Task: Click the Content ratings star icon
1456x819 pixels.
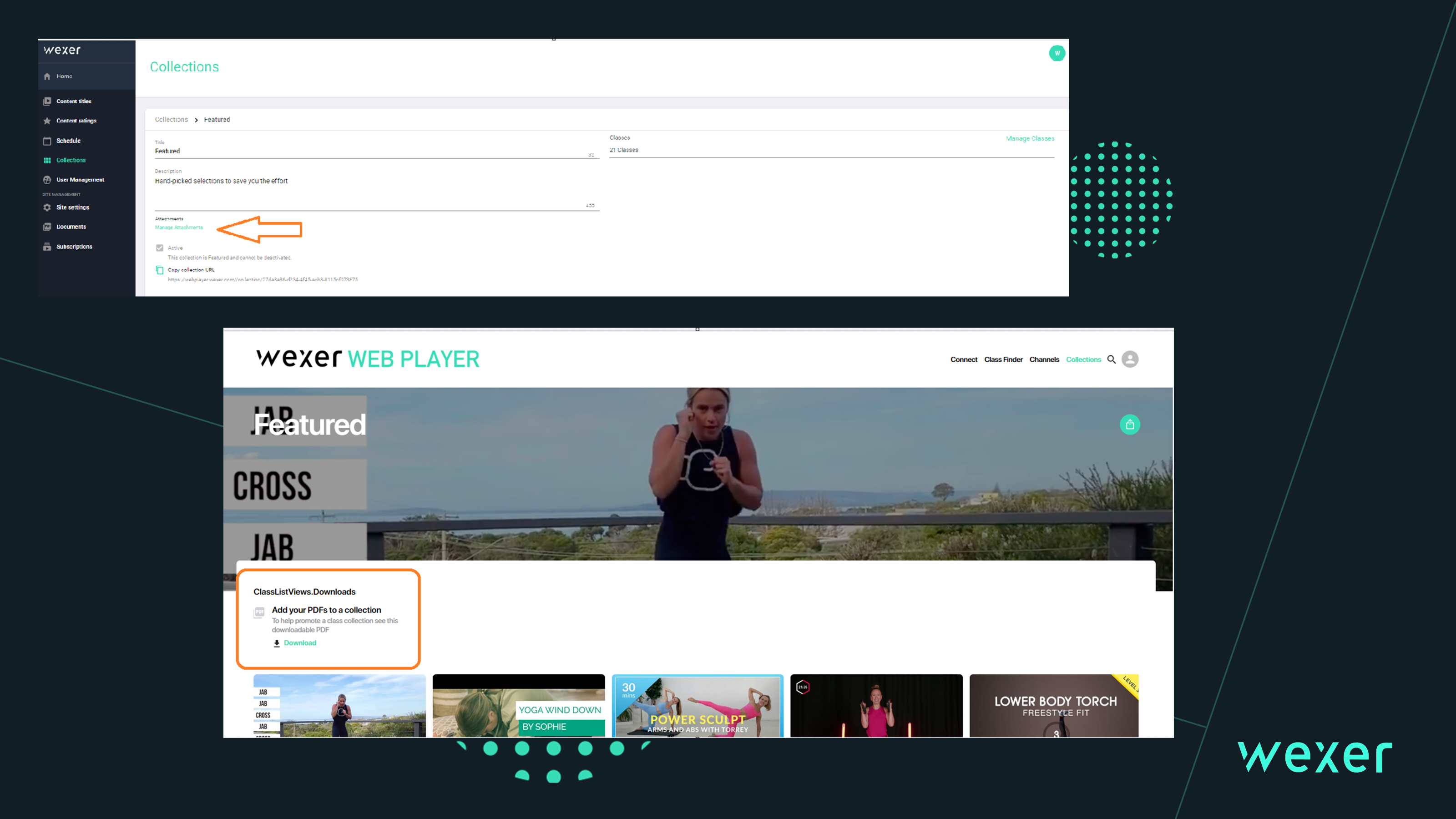Action: click(x=47, y=121)
